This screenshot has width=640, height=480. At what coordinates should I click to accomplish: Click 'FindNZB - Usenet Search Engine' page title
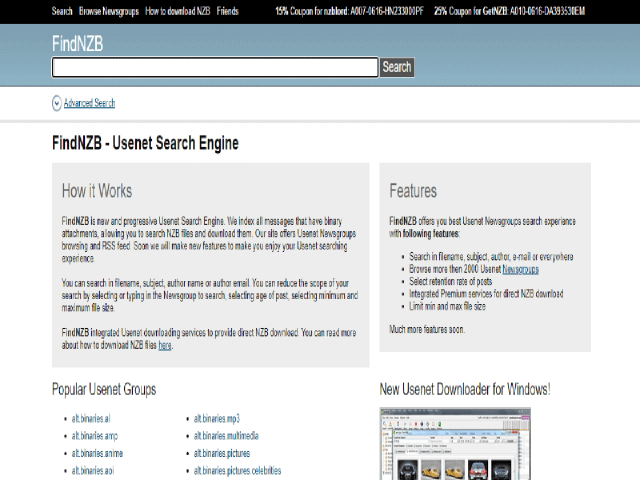click(145, 143)
